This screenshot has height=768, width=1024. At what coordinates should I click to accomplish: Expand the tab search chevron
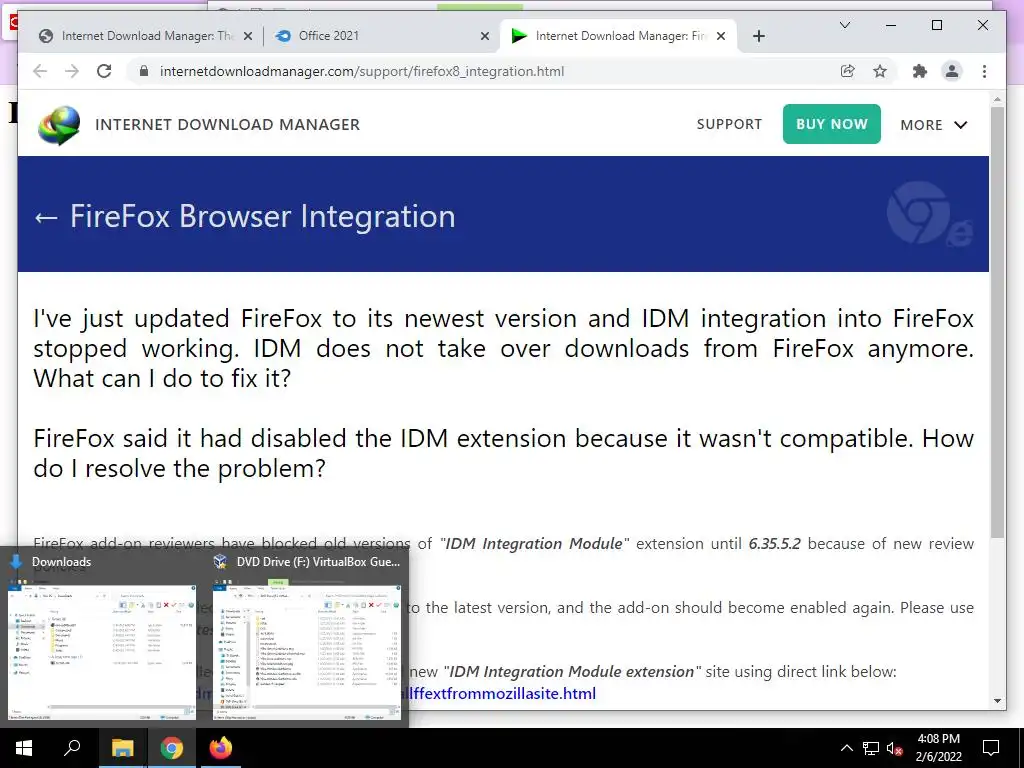click(844, 25)
